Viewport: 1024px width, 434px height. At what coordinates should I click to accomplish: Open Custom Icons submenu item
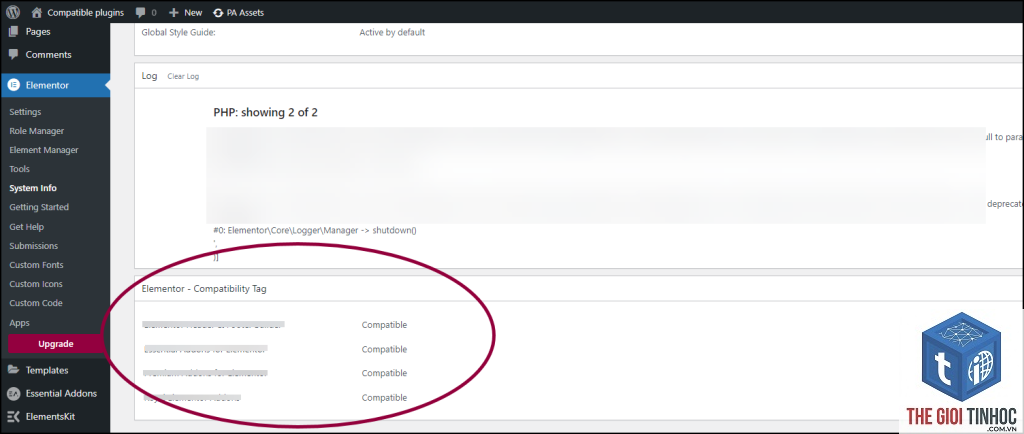click(x=36, y=284)
